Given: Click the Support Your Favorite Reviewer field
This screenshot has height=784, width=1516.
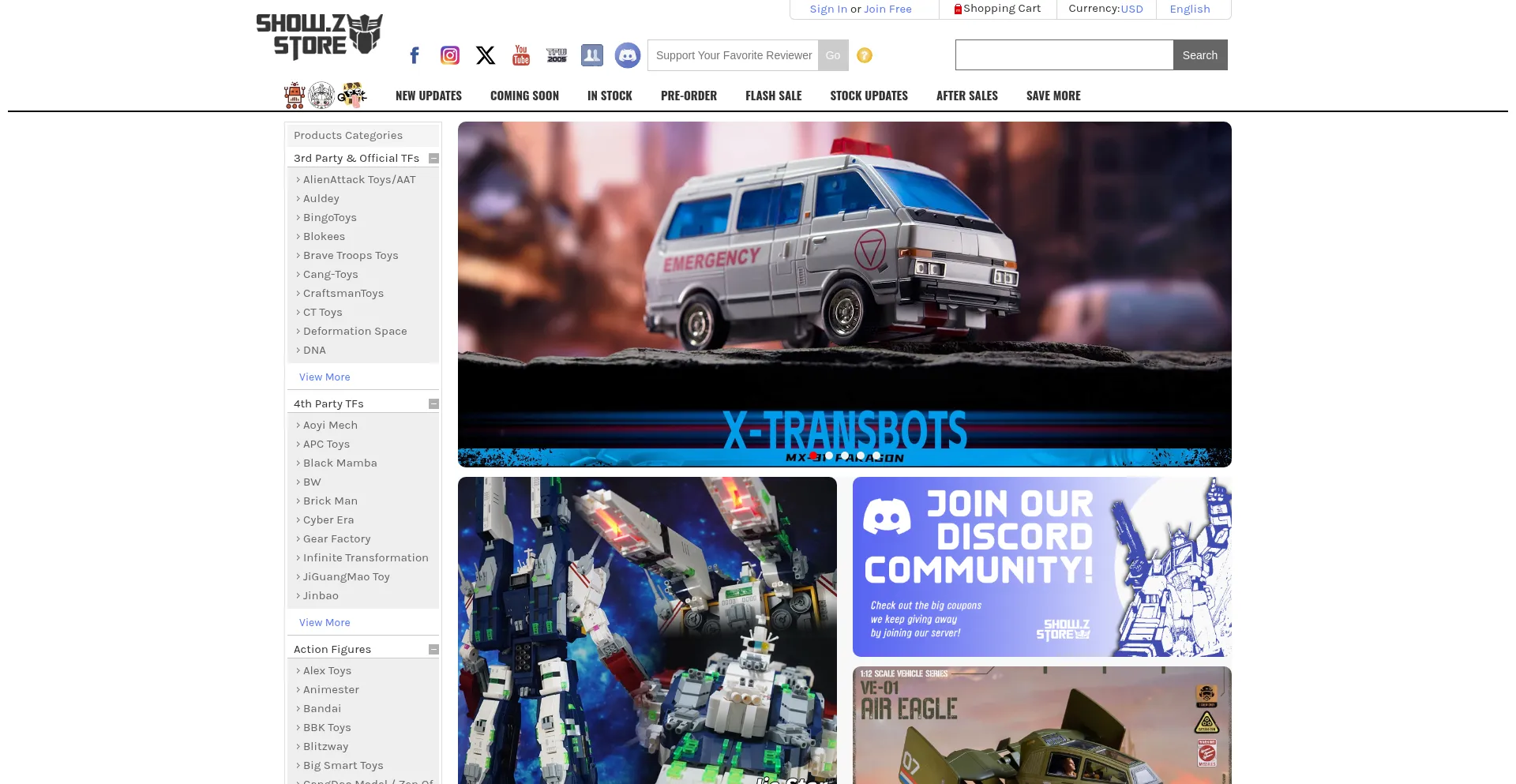Looking at the screenshot, I should click(732, 55).
